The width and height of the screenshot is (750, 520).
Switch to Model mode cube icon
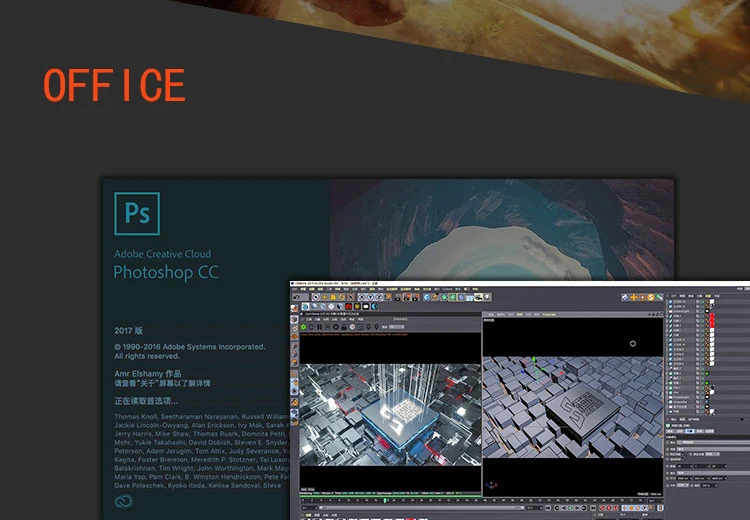[x=294, y=320]
